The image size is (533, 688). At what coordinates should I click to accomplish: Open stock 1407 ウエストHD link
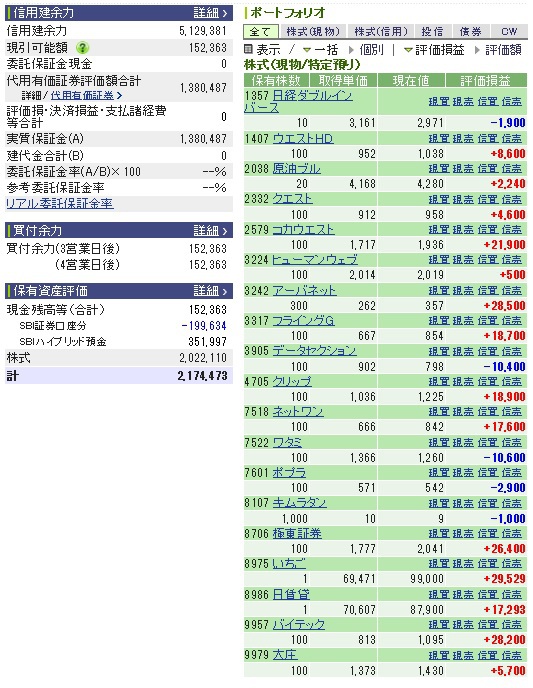tap(303, 139)
